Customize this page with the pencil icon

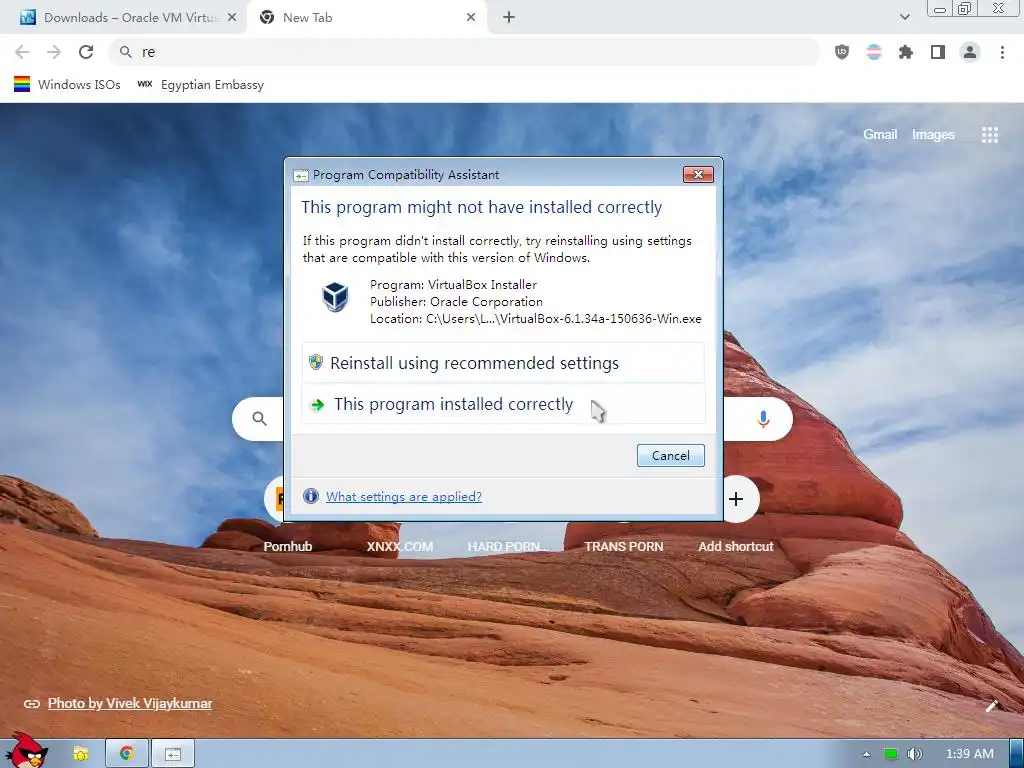point(992,705)
